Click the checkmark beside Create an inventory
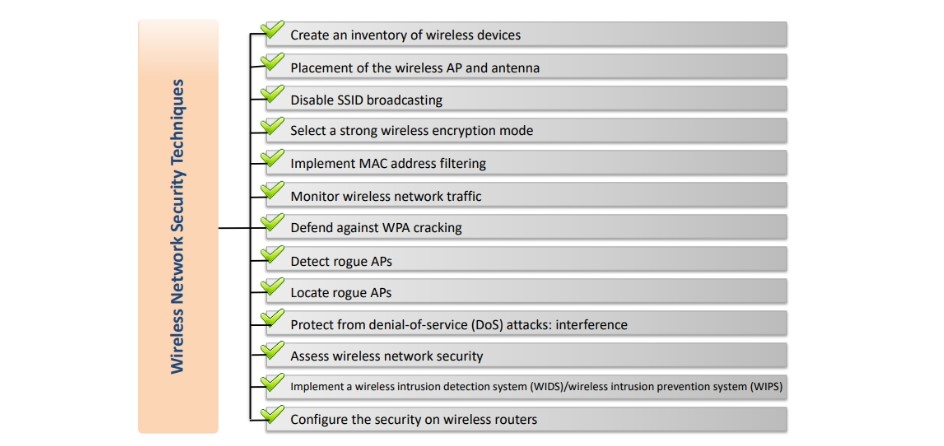Image resolution: width=944 pixels, height=446 pixels. tap(273, 29)
